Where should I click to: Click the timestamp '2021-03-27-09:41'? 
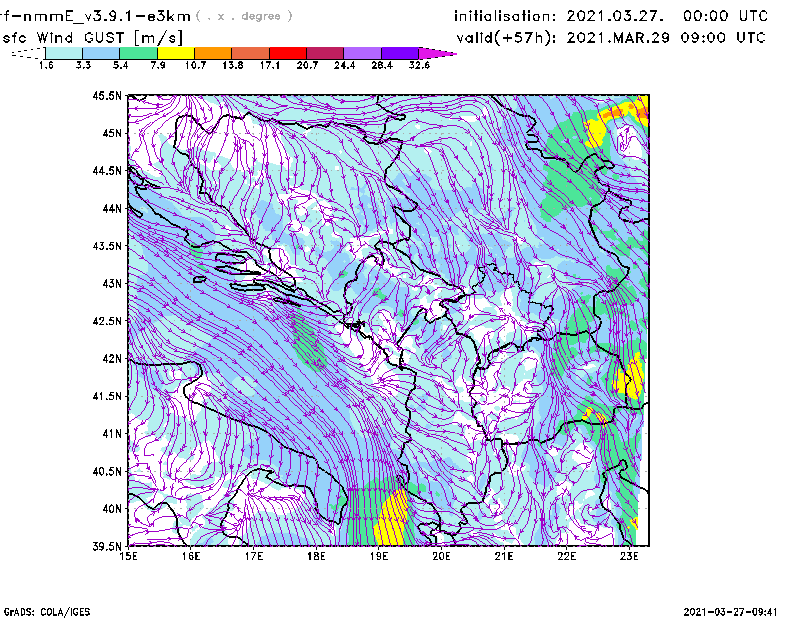pos(730,612)
